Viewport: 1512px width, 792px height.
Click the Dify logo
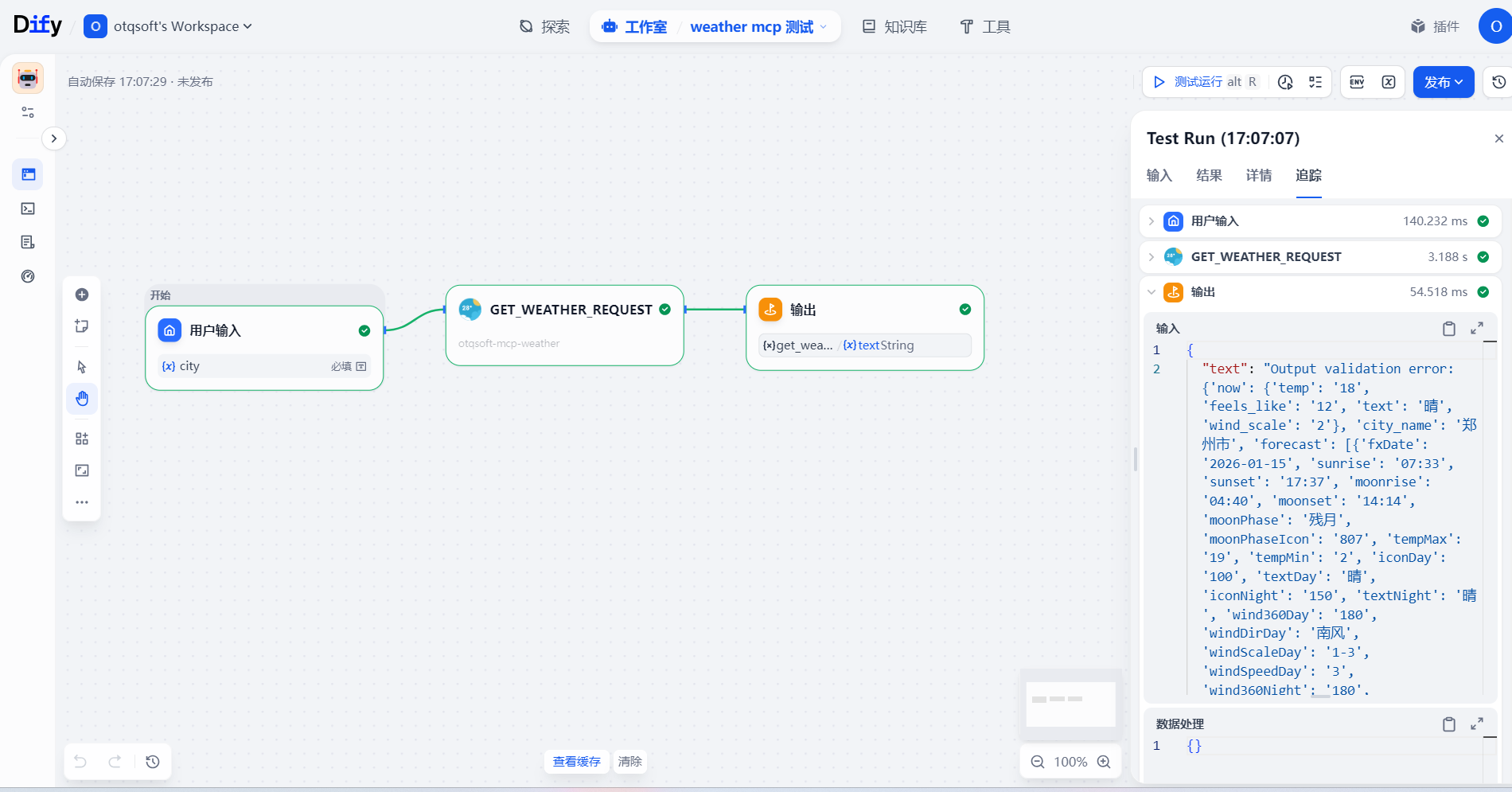coord(37,25)
